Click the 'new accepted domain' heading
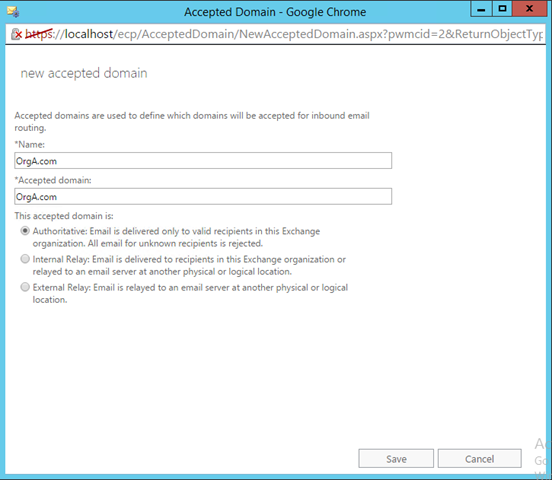 [84, 73]
